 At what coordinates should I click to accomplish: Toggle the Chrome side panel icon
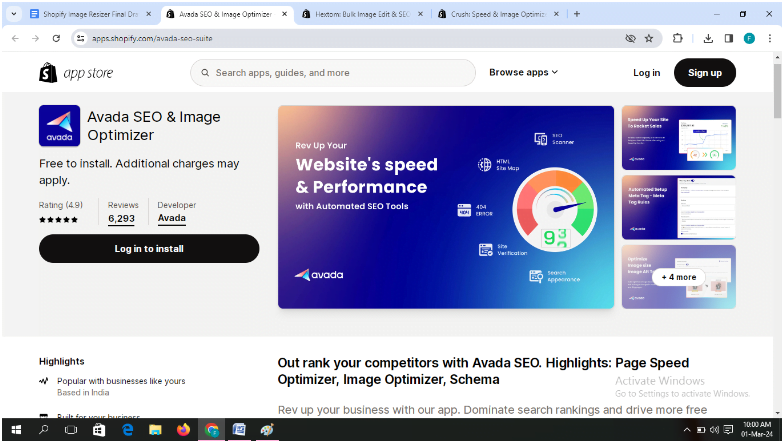[x=729, y=38]
